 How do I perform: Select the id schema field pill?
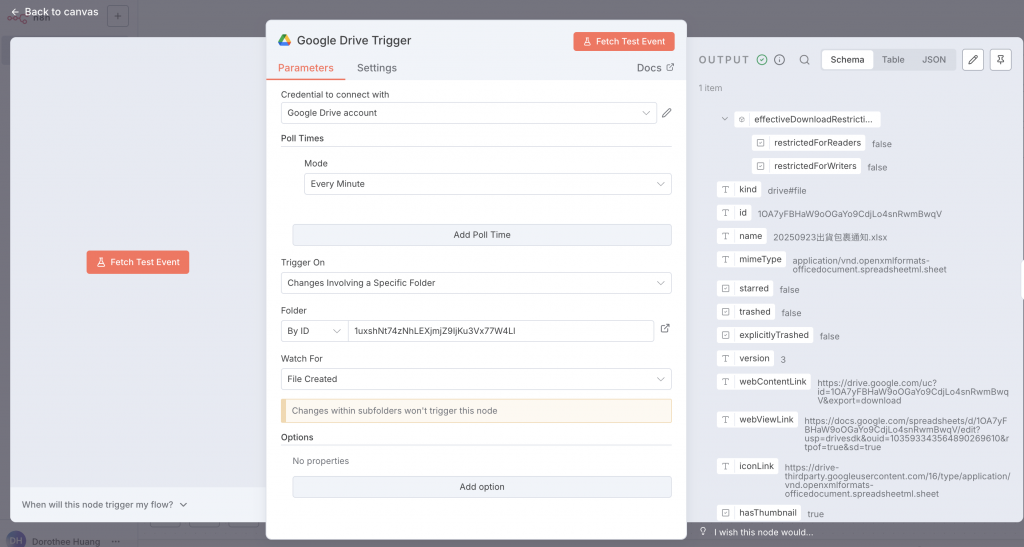click(x=734, y=213)
